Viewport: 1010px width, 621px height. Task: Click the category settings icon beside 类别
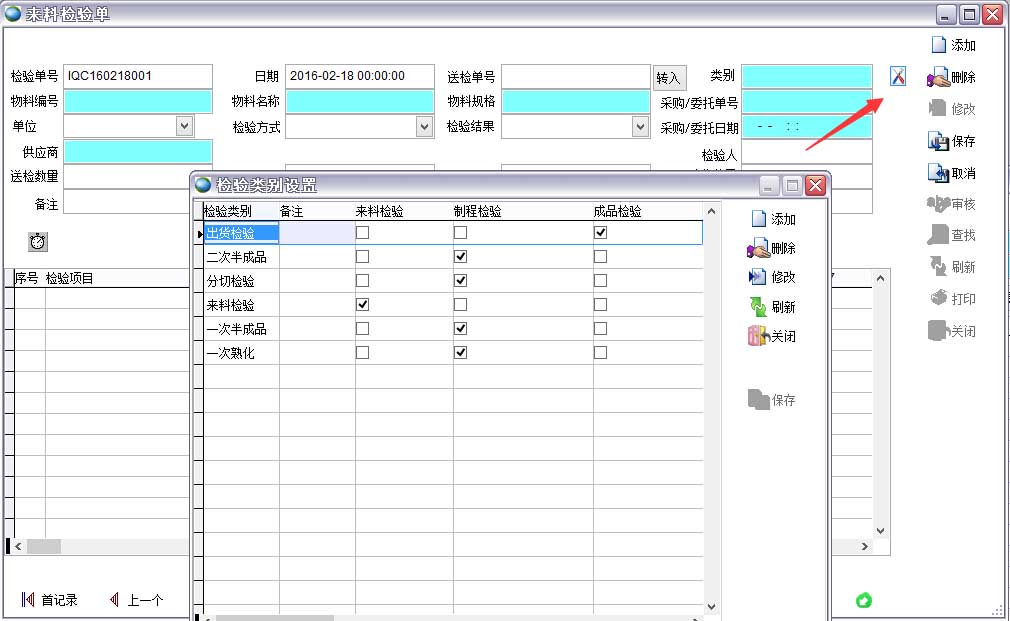pos(897,76)
